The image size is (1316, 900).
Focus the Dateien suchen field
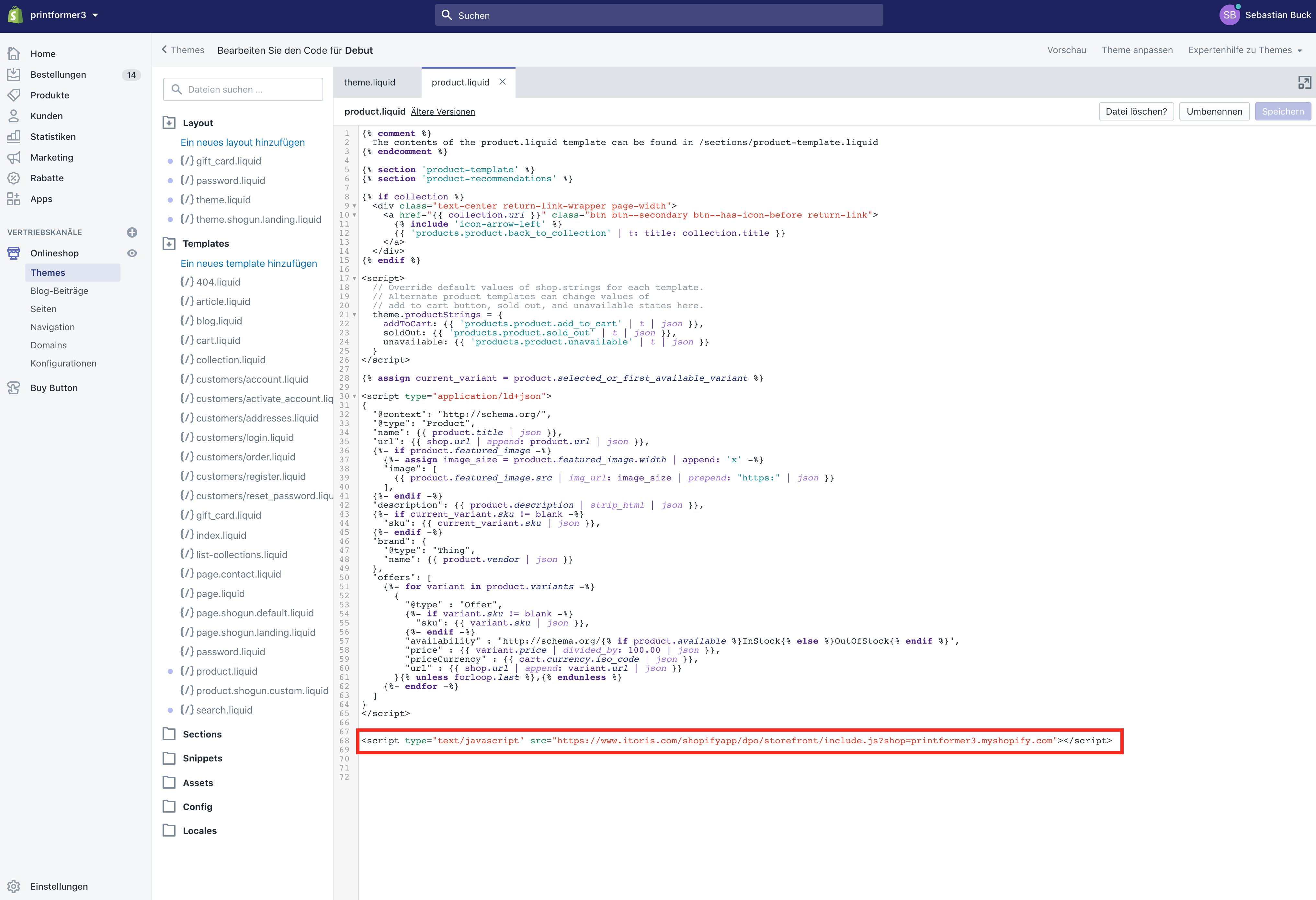coord(249,89)
